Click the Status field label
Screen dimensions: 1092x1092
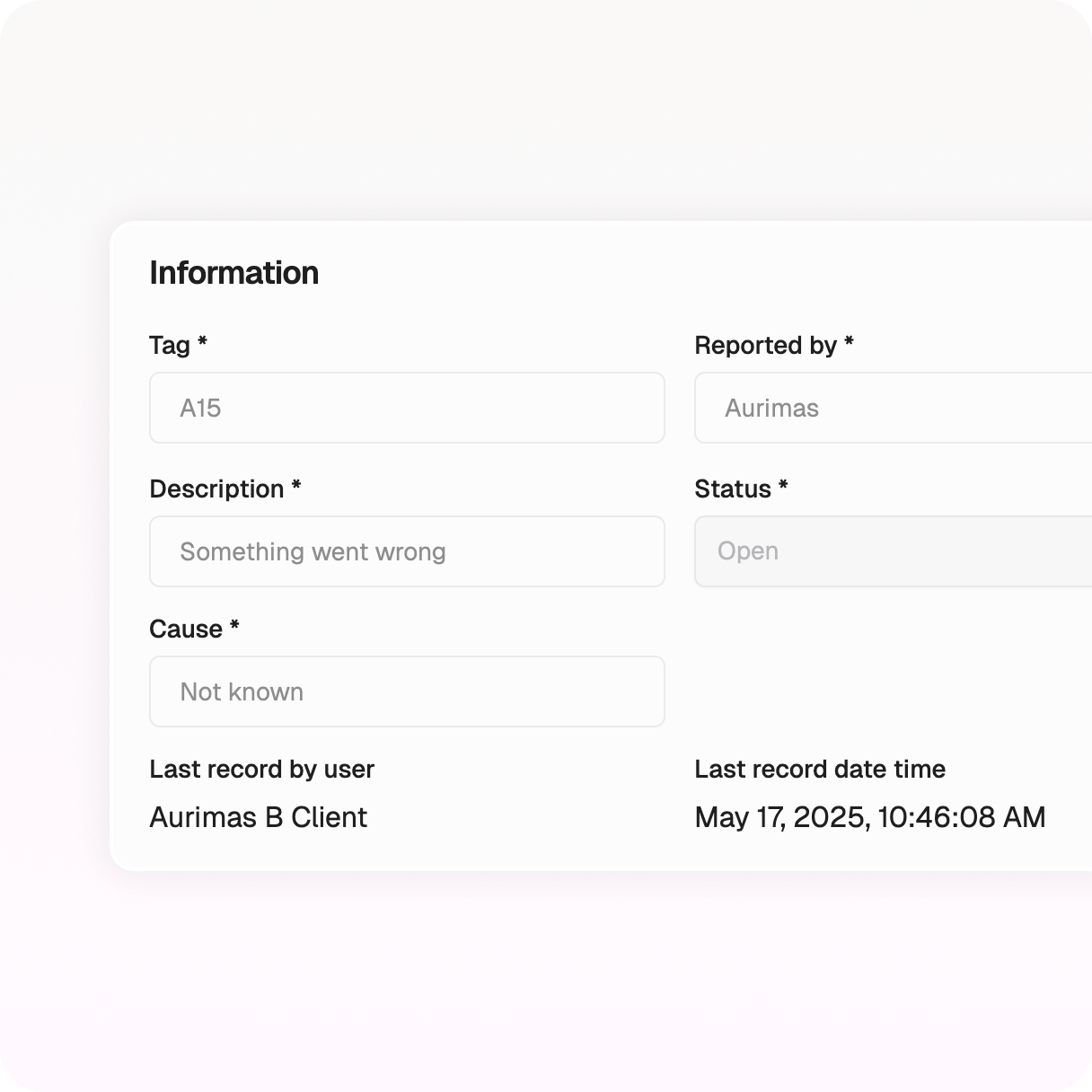click(x=733, y=489)
